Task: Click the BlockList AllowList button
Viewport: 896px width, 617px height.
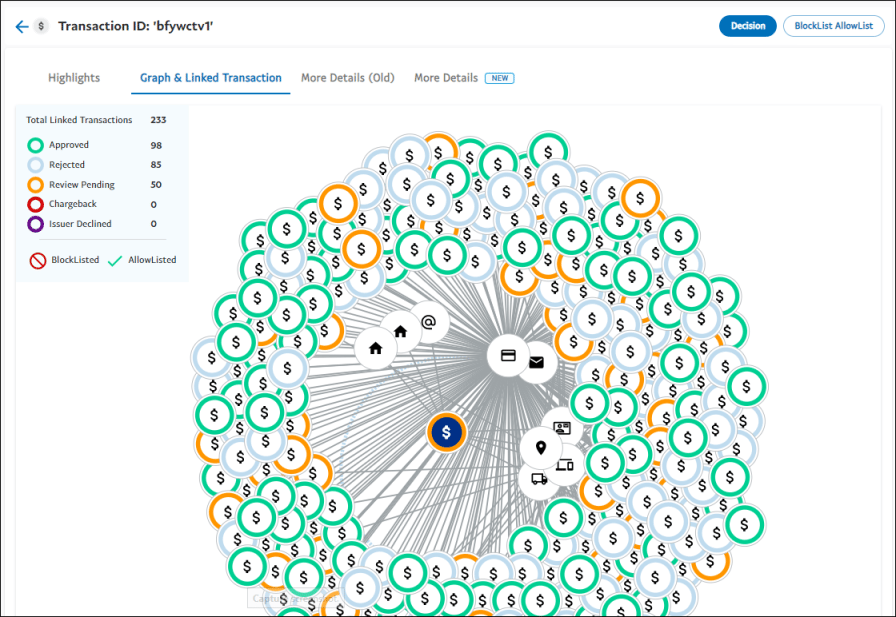Action: coord(833,27)
